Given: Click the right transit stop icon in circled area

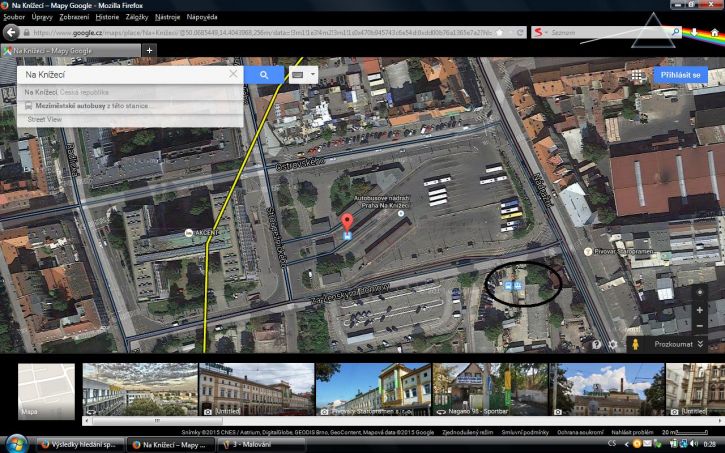Looking at the screenshot, I should click(518, 286).
